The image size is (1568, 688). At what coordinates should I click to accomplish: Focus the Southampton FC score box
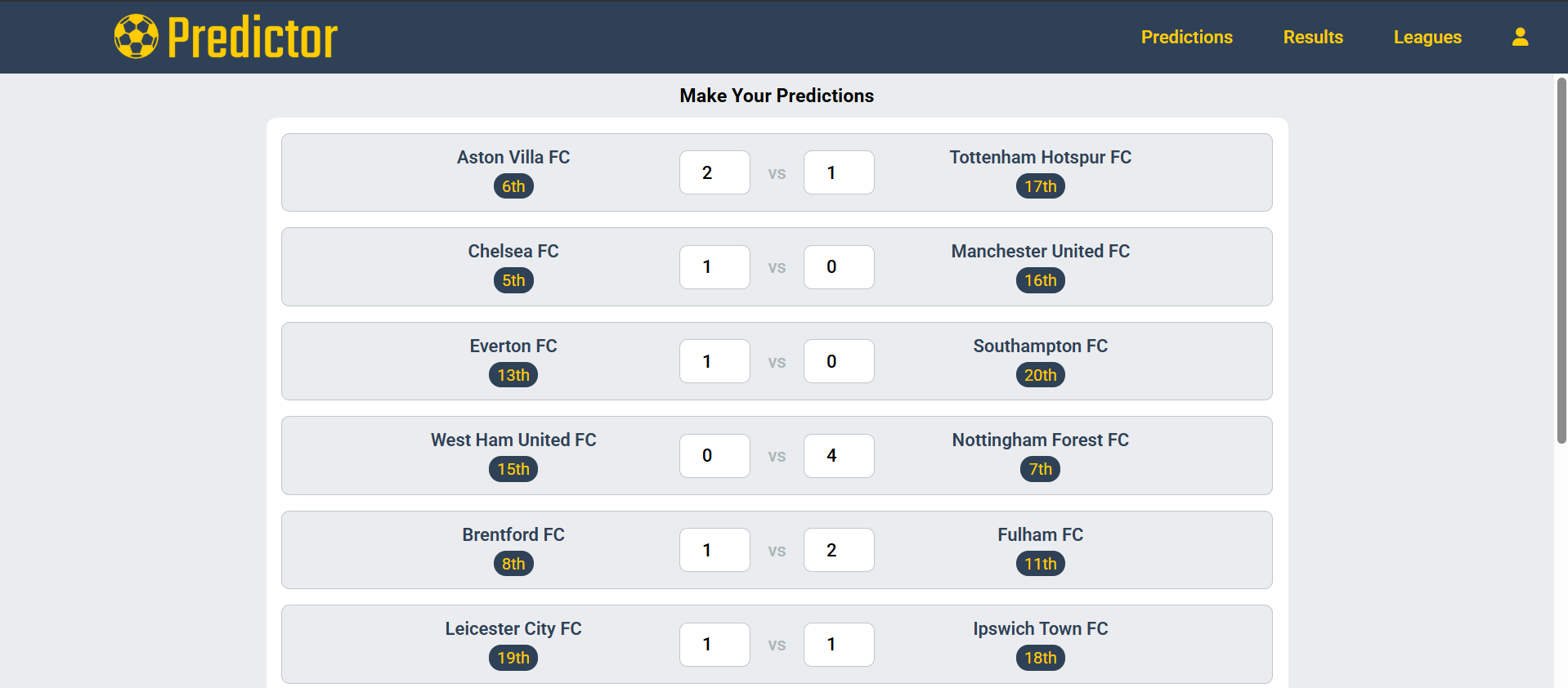coord(839,361)
